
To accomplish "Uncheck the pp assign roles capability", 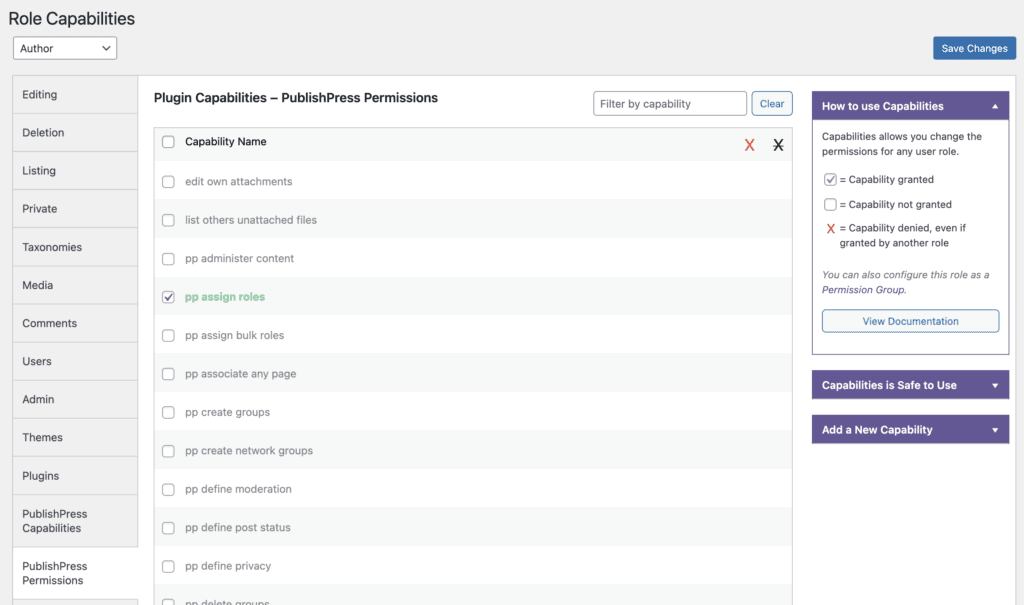I will tap(167, 296).
